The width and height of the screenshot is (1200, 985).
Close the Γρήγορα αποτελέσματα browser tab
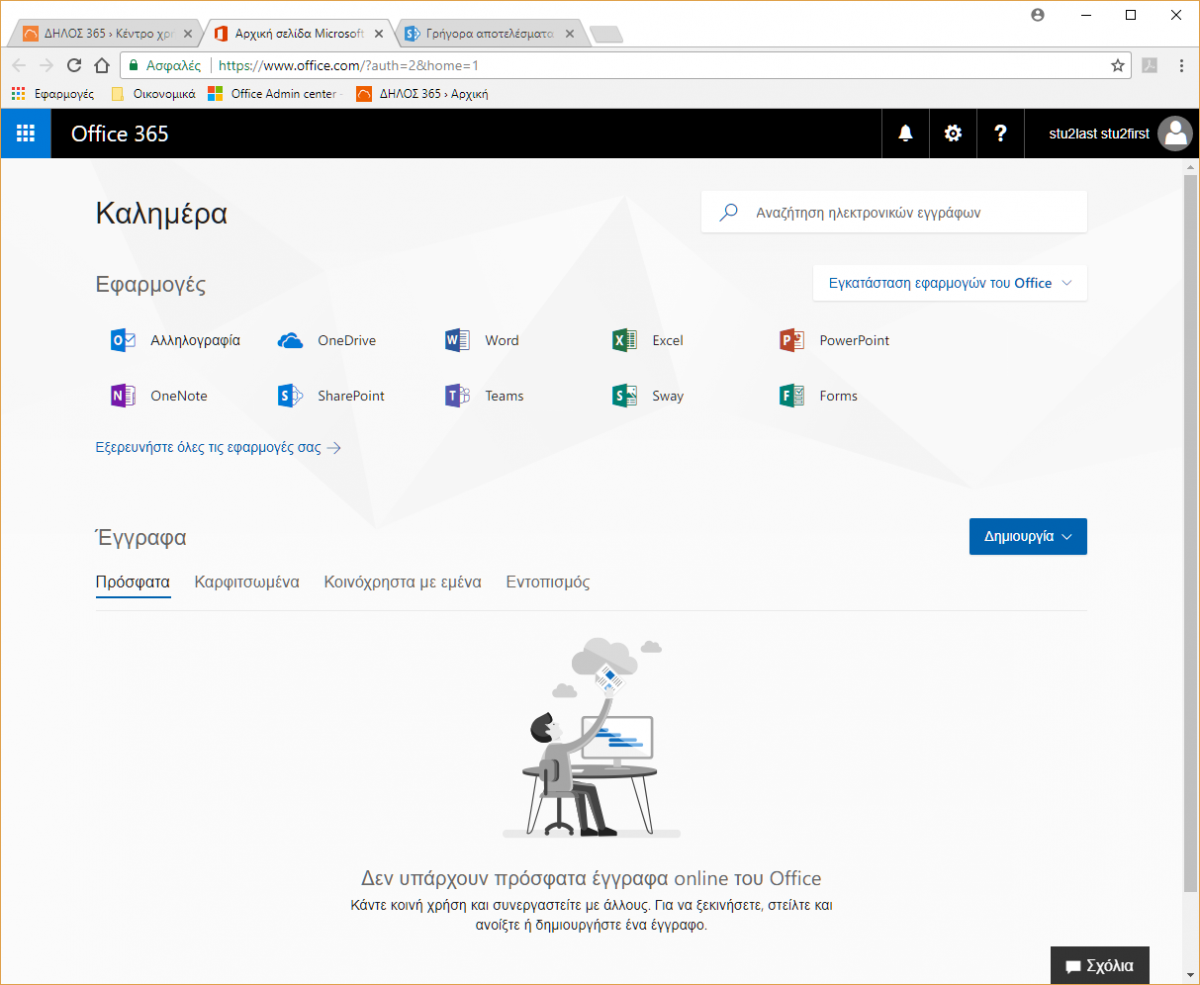click(570, 34)
